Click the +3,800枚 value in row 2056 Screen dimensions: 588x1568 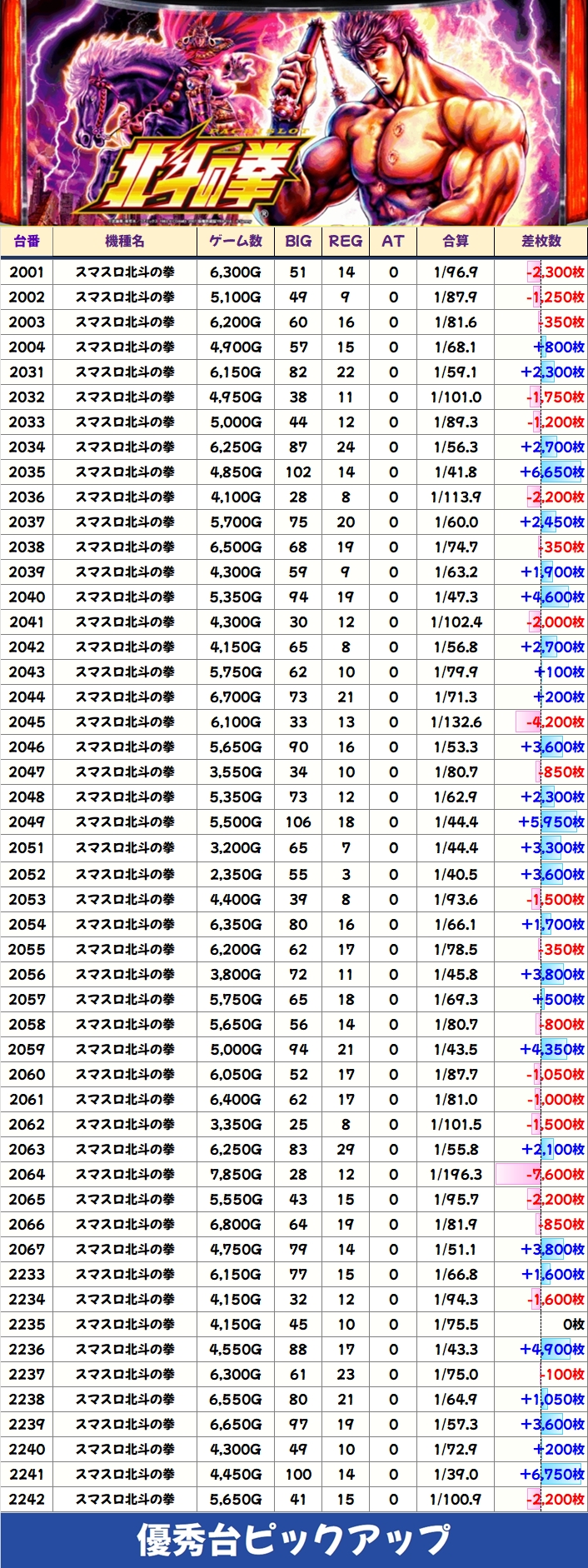point(552,974)
